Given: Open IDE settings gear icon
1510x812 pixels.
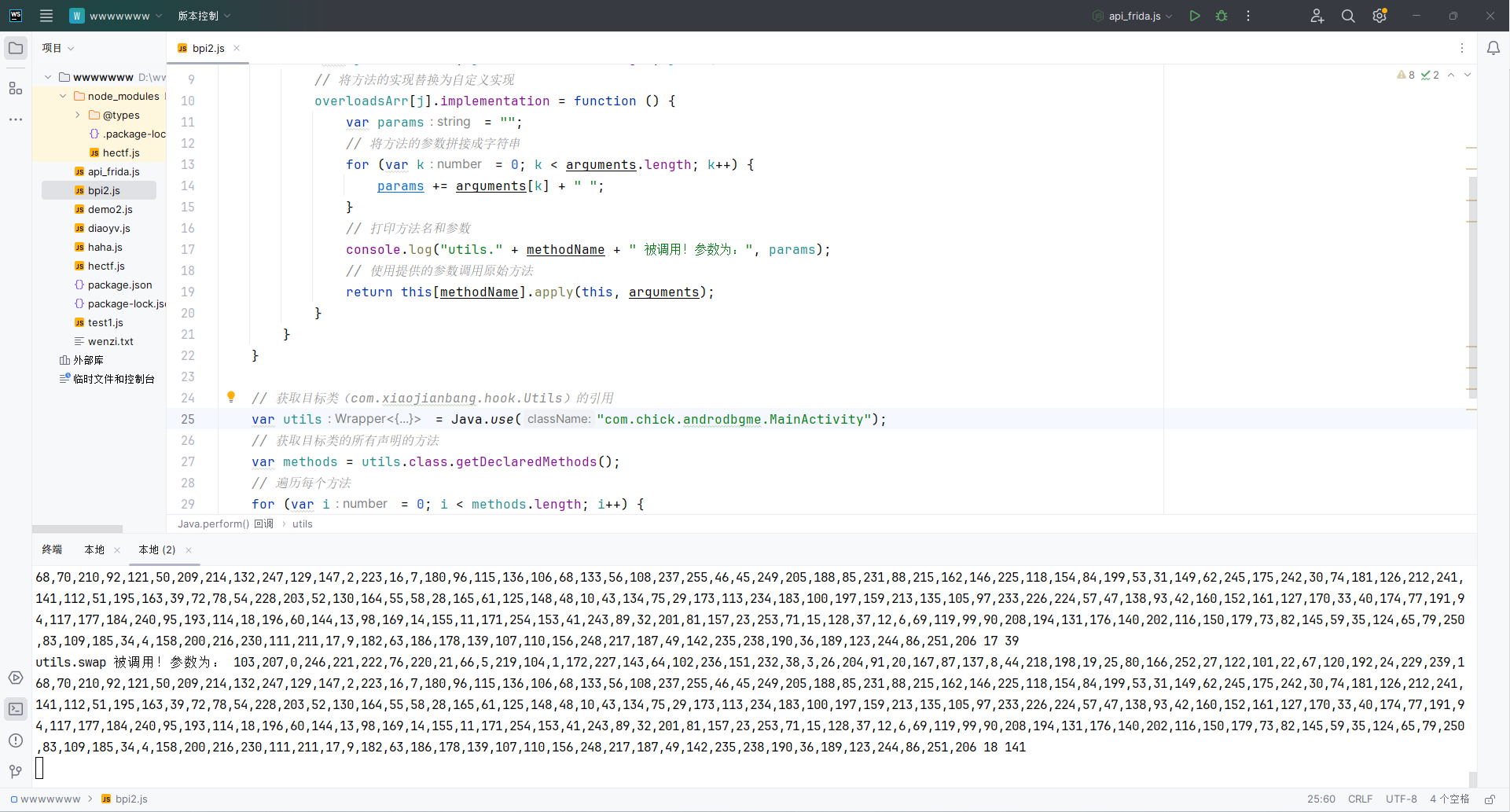Looking at the screenshot, I should pyautogui.click(x=1380, y=16).
